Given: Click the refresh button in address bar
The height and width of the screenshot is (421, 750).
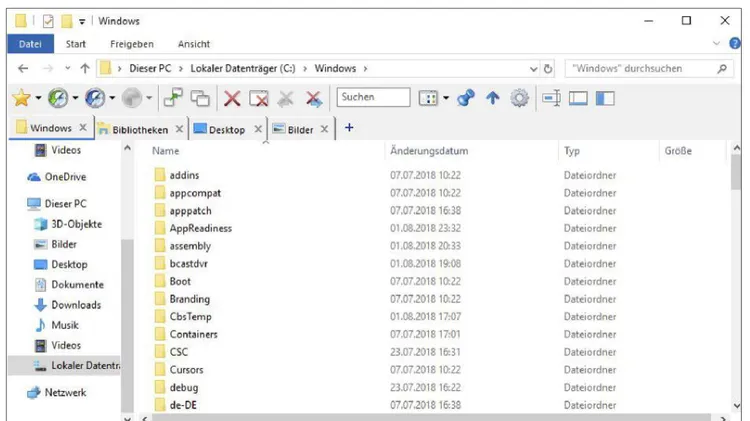Looking at the screenshot, I should 548,69.
